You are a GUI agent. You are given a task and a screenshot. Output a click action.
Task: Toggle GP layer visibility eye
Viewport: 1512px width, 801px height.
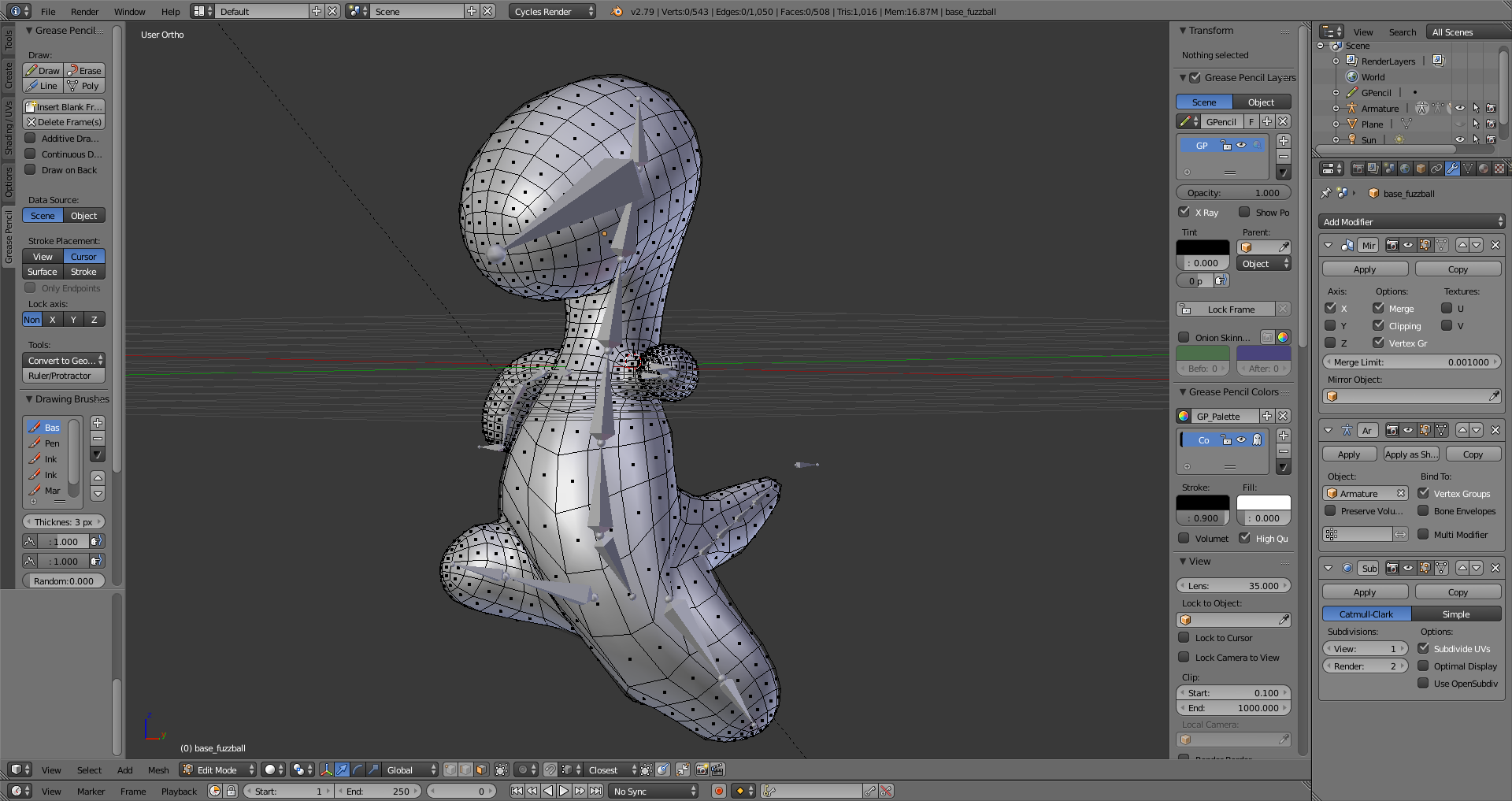(1241, 145)
